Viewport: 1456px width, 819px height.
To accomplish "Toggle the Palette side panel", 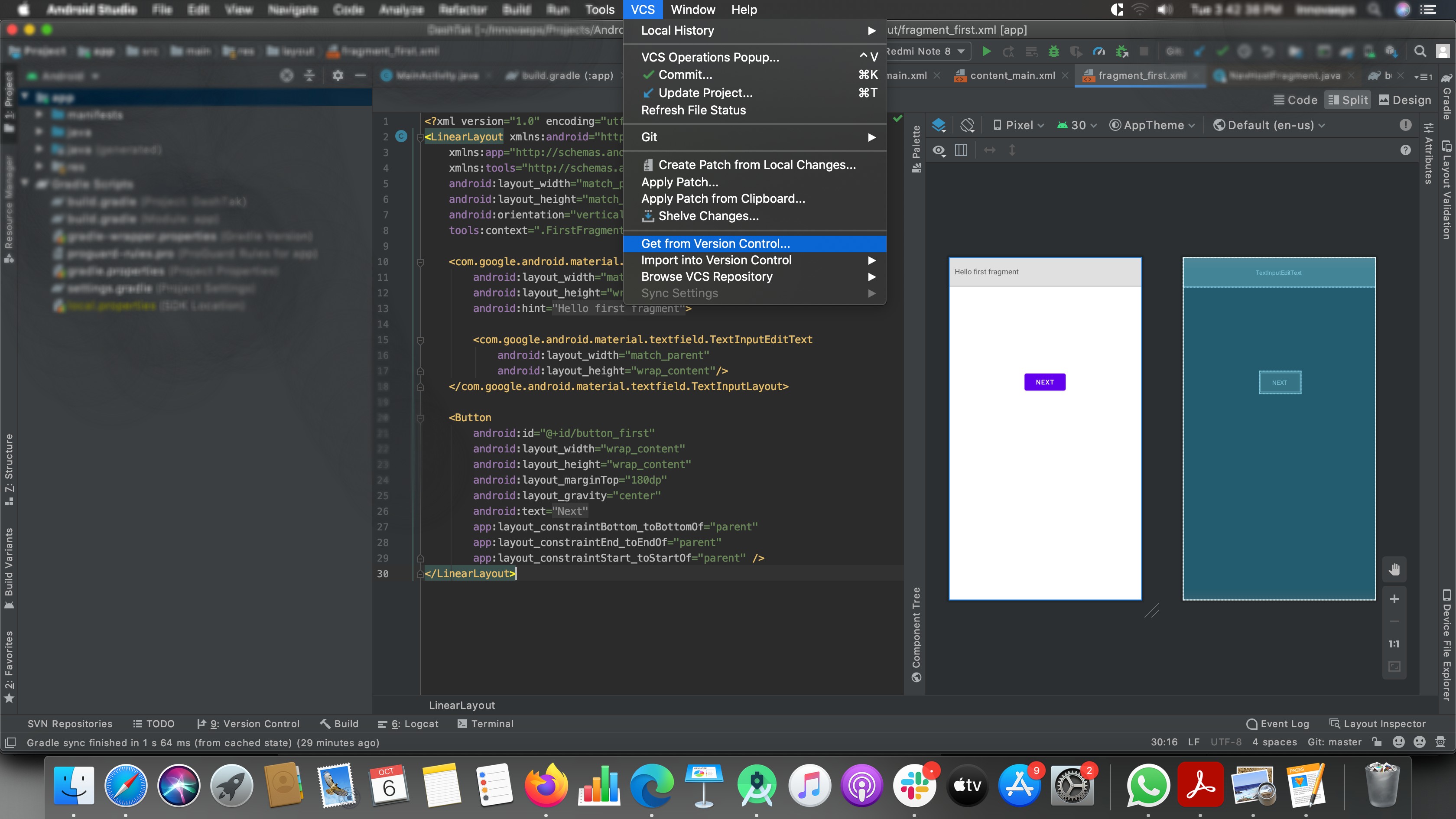I will point(916,150).
